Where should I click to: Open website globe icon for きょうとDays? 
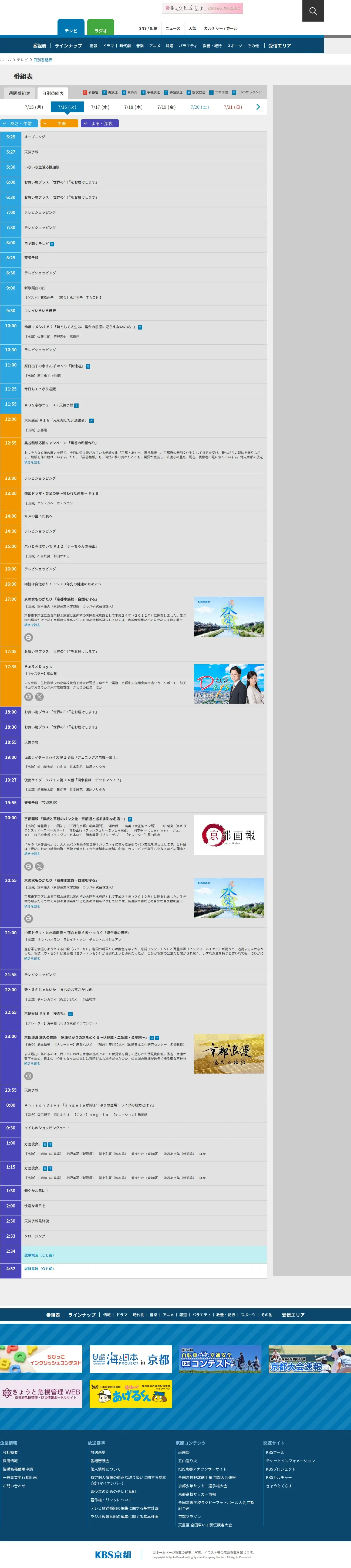[x=29, y=697]
